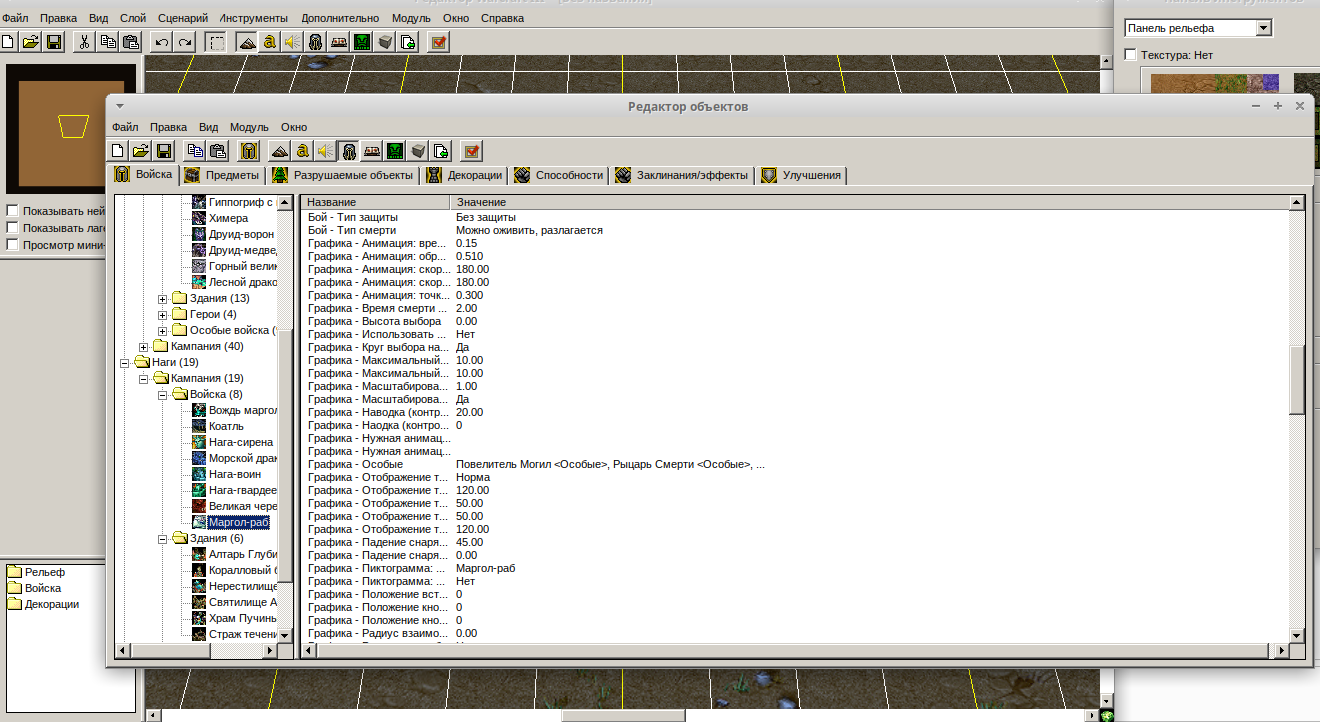Switch to the 'Предметы' tab
Viewport: 1320px width, 722px height.
[223, 176]
